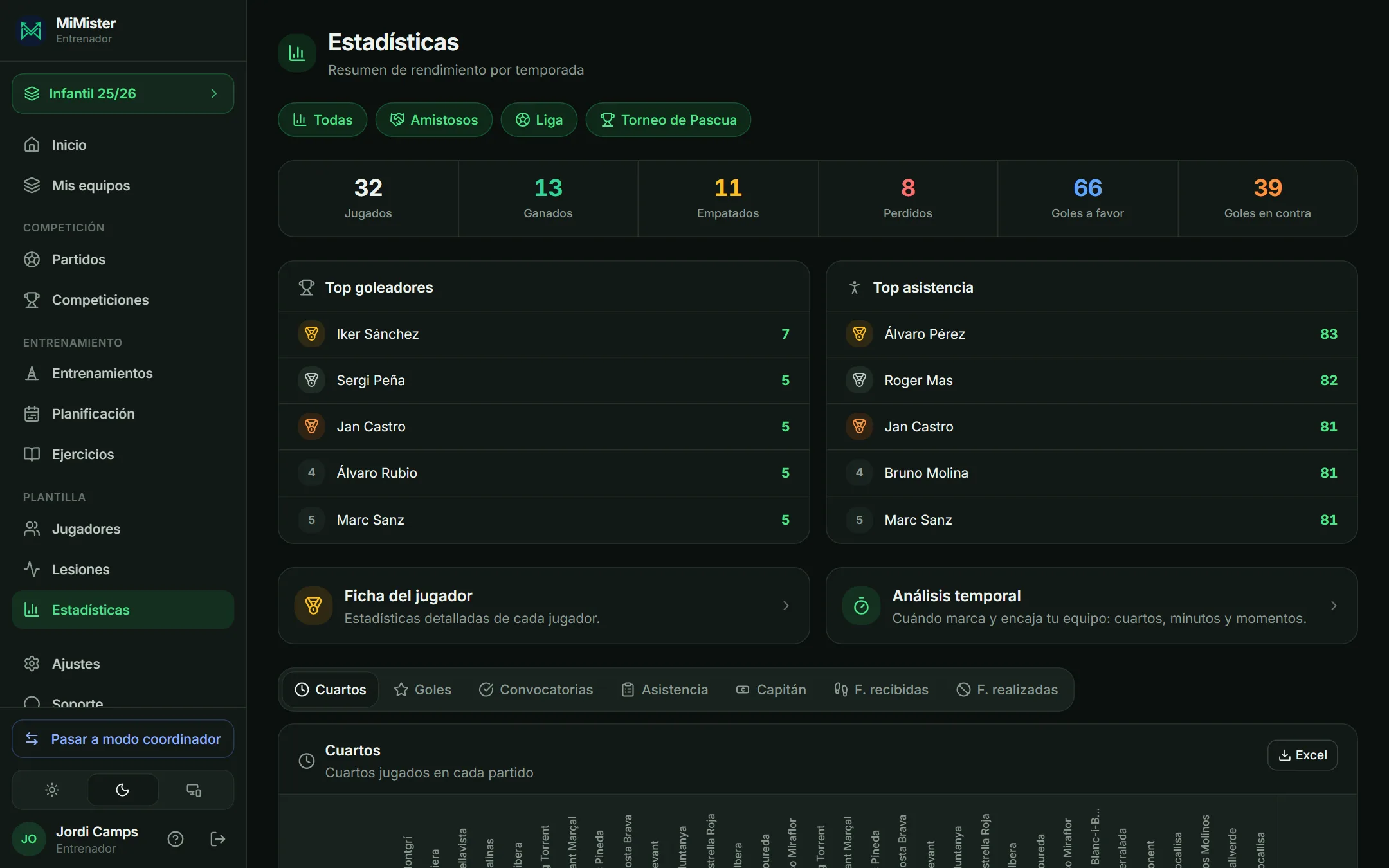Filter statistics by Amistosos
1389x868 pixels.
point(434,120)
